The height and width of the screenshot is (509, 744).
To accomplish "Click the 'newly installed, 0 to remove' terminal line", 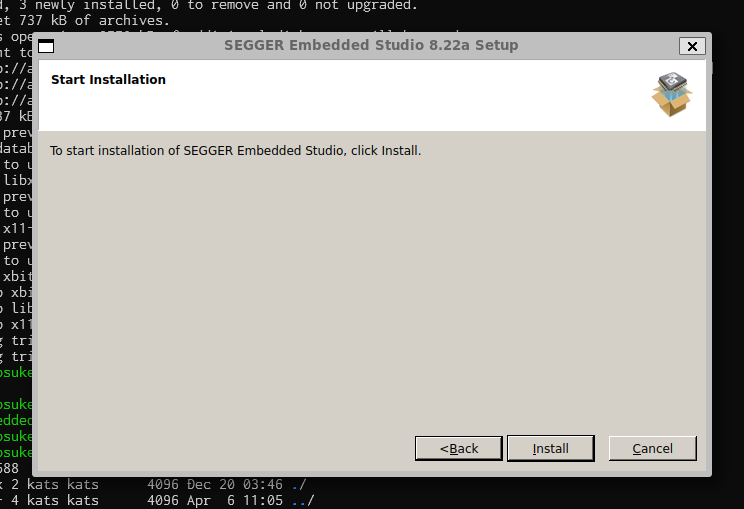I will 209,6.
